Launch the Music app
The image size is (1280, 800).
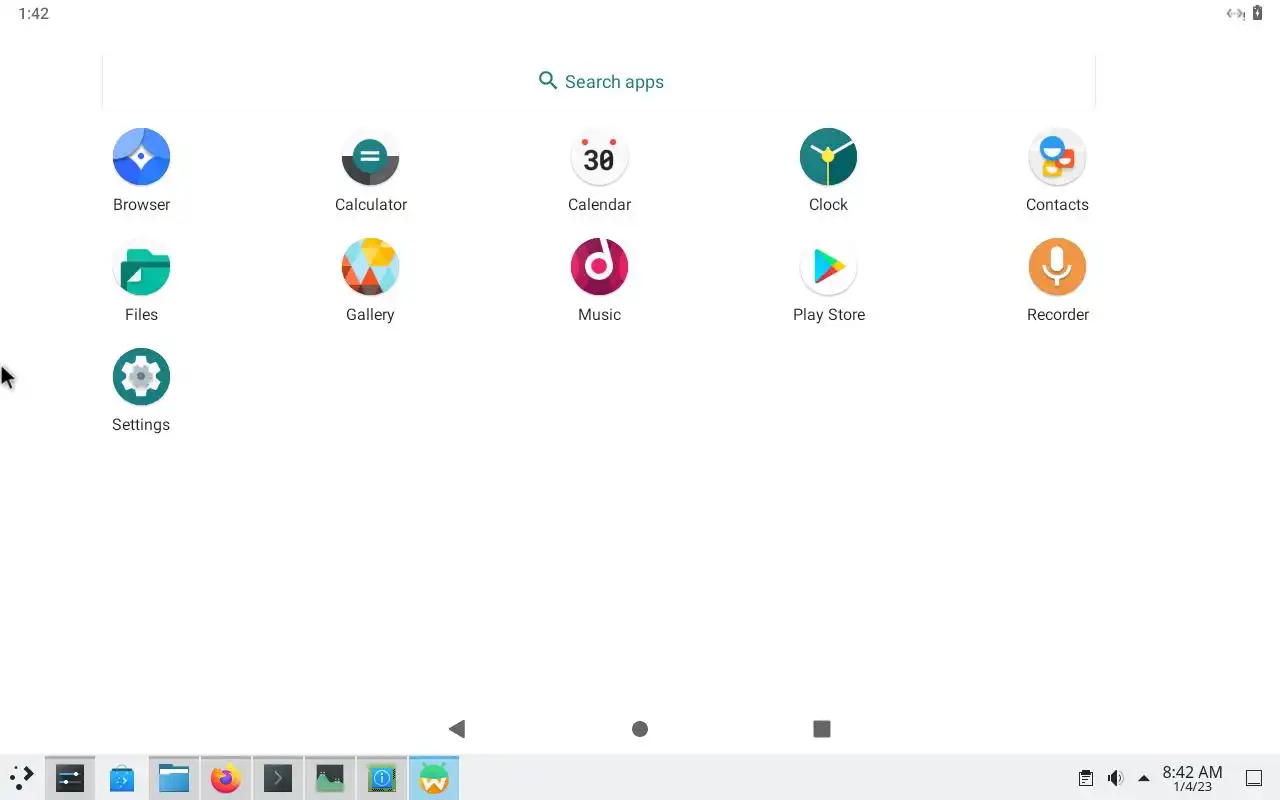[x=599, y=267]
